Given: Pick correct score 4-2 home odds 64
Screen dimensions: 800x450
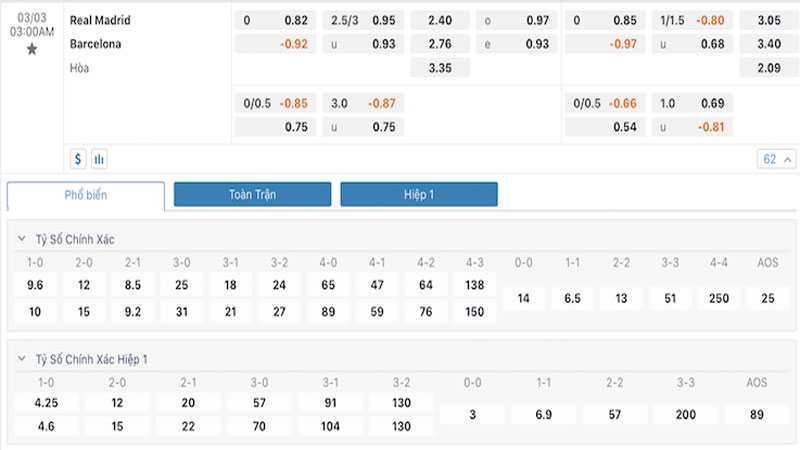Looking at the screenshot, I should (426, 285).
